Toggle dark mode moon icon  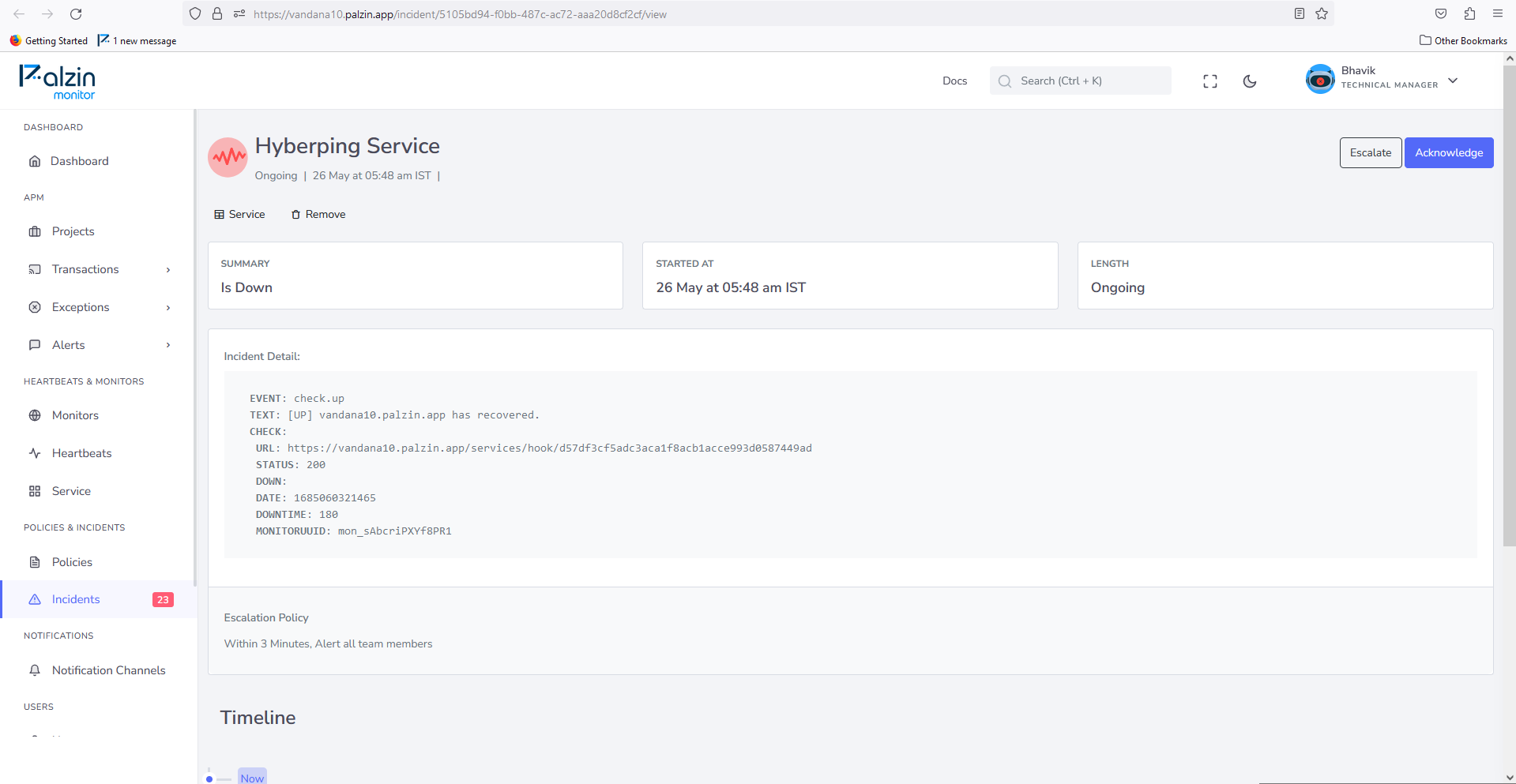[1250, 81]
